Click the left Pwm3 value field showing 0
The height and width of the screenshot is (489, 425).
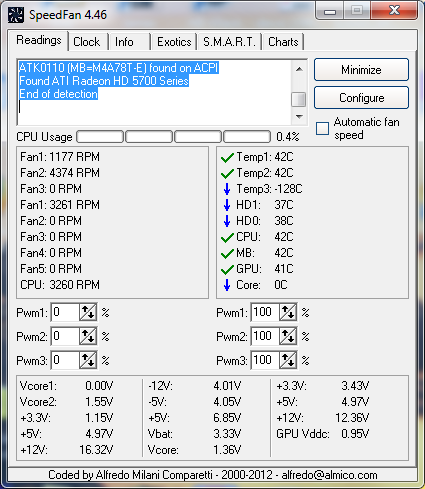tap(65, 360)
